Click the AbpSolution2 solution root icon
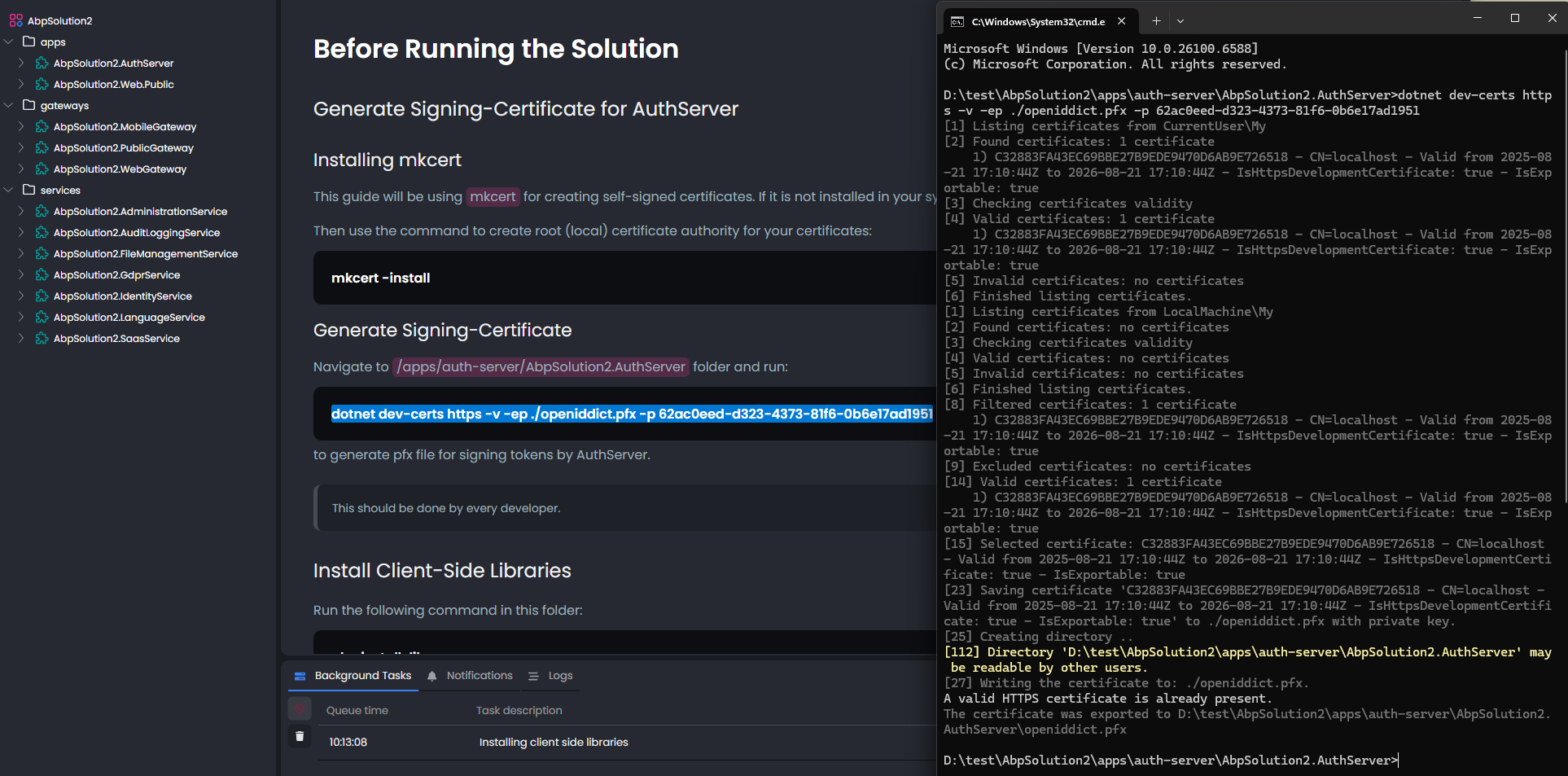The width and height of the screenshot is (1568, 776). (x=15, y=20)
